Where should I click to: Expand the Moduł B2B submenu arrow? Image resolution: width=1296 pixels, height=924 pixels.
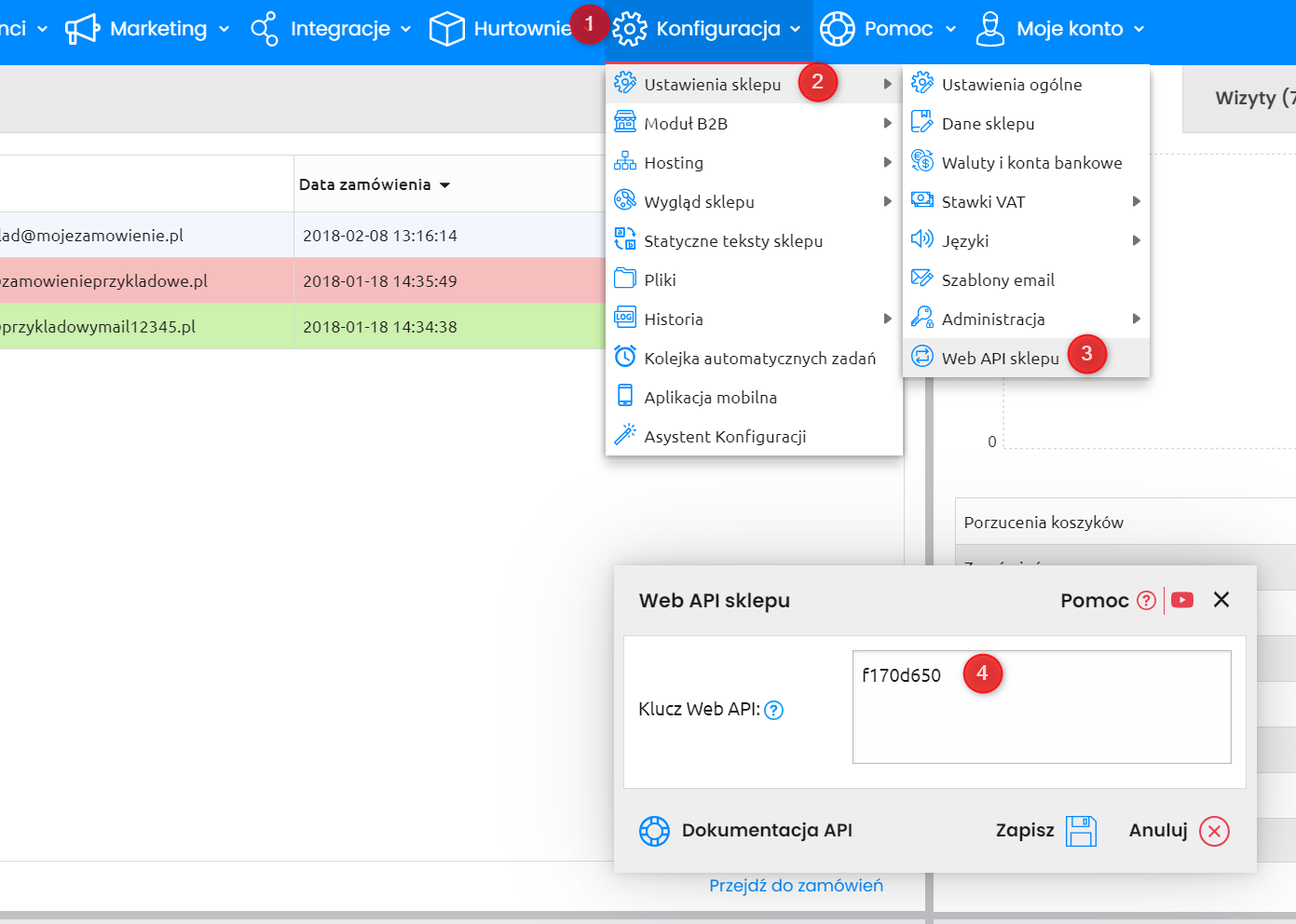coord(888,123)
